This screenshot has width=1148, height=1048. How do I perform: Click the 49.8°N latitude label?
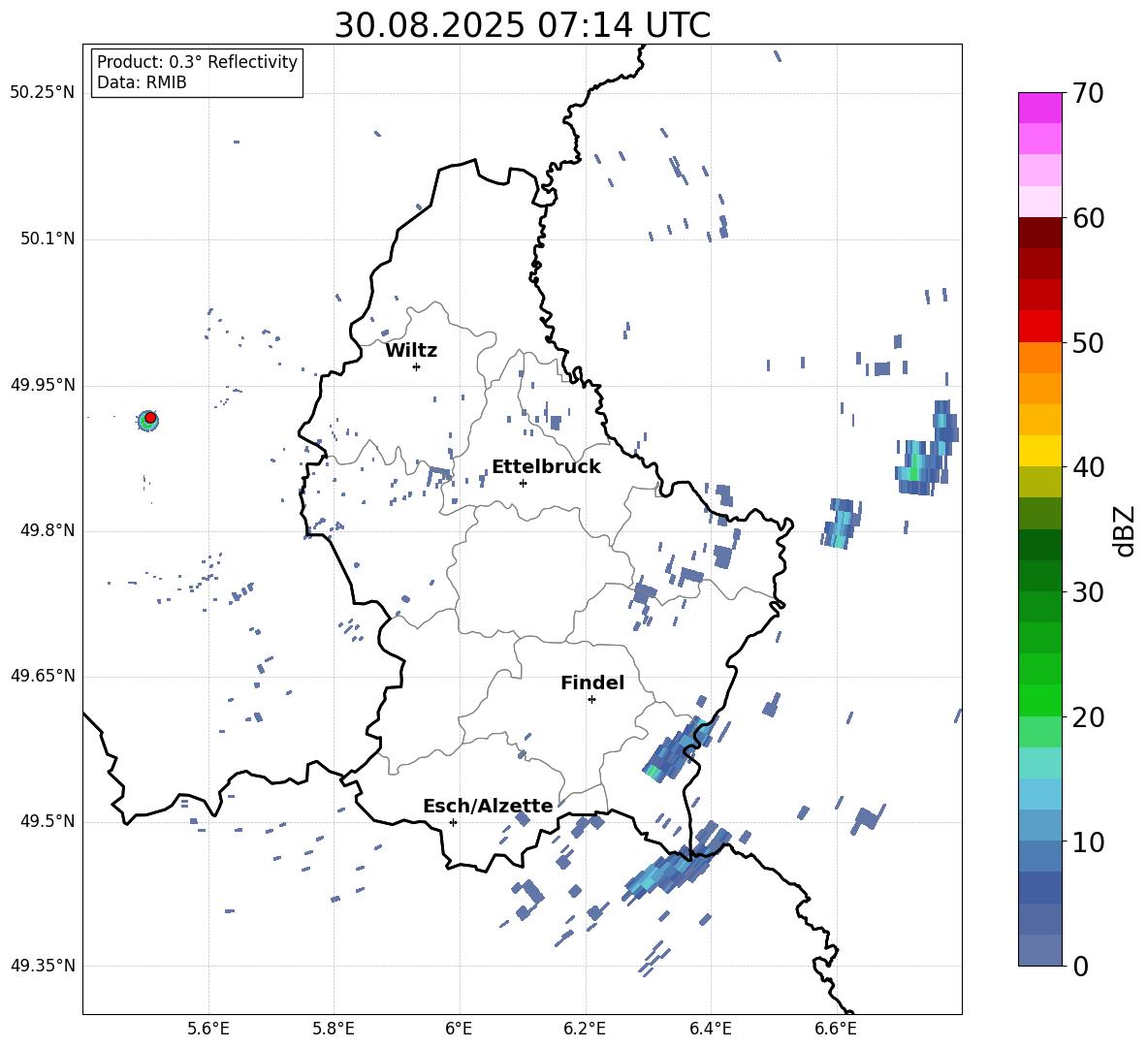[x=47, y=530]
